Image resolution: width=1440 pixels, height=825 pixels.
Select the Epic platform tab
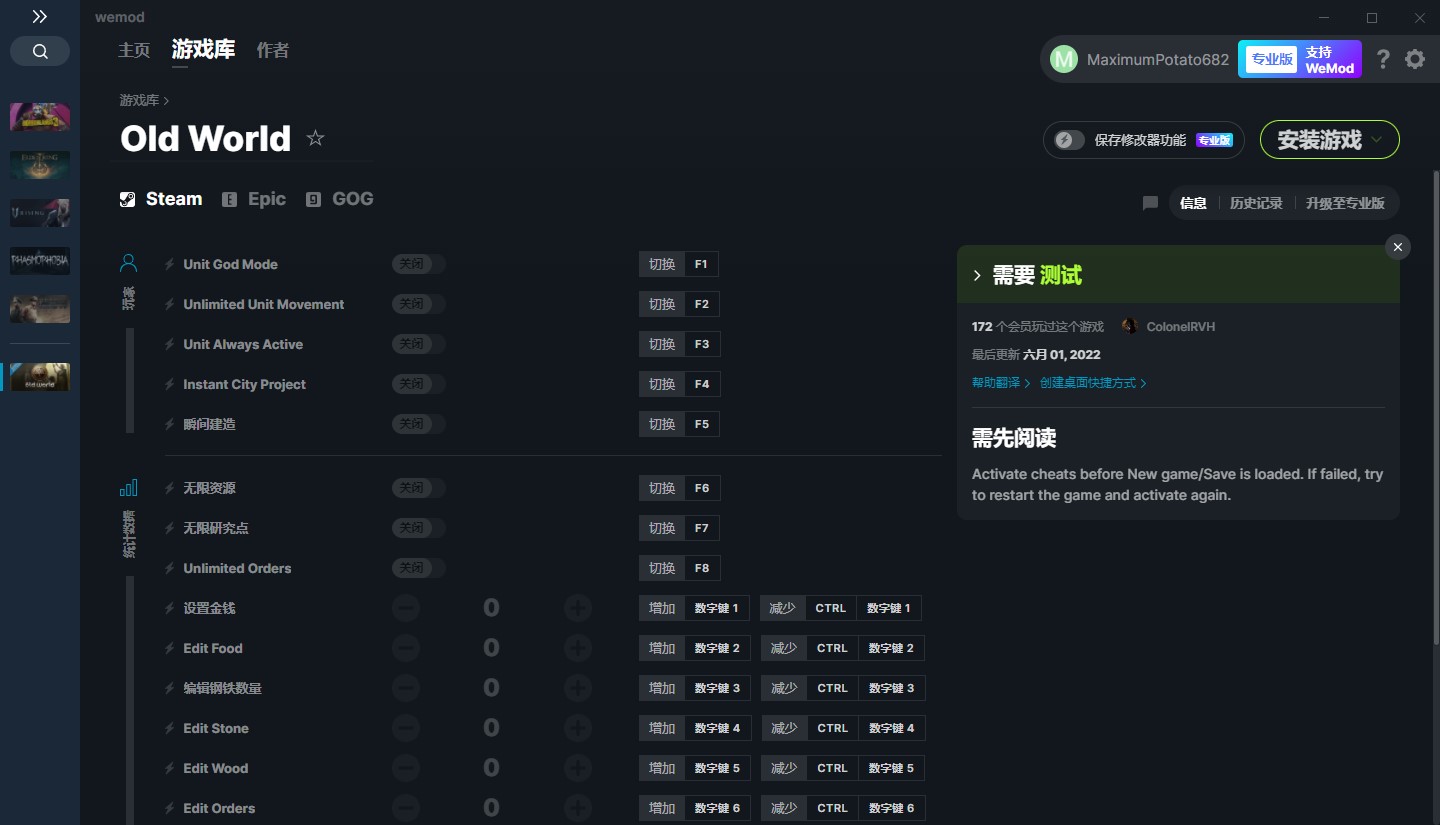[x=254, y=199]
